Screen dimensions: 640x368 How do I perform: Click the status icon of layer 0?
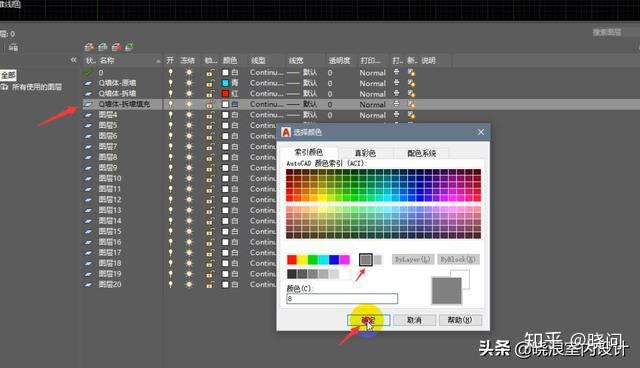88,73
